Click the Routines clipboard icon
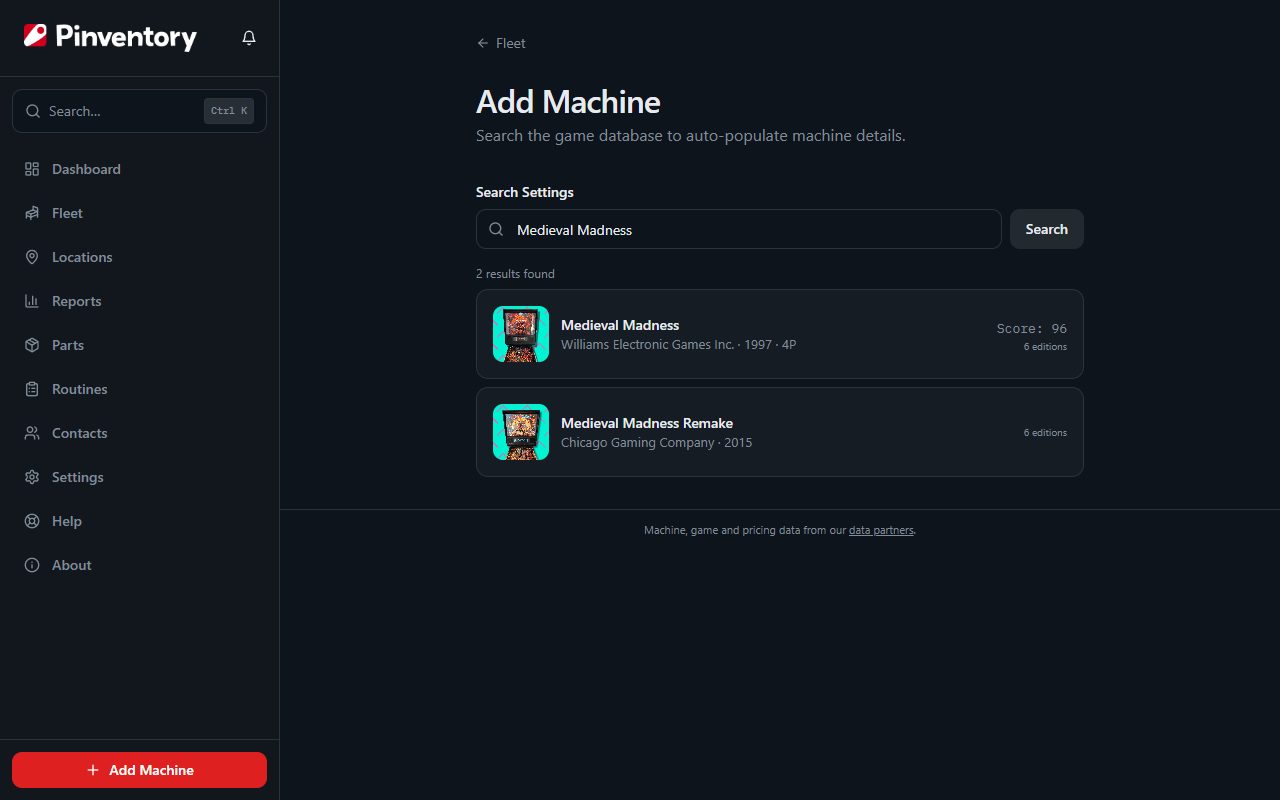 point(32,389)
